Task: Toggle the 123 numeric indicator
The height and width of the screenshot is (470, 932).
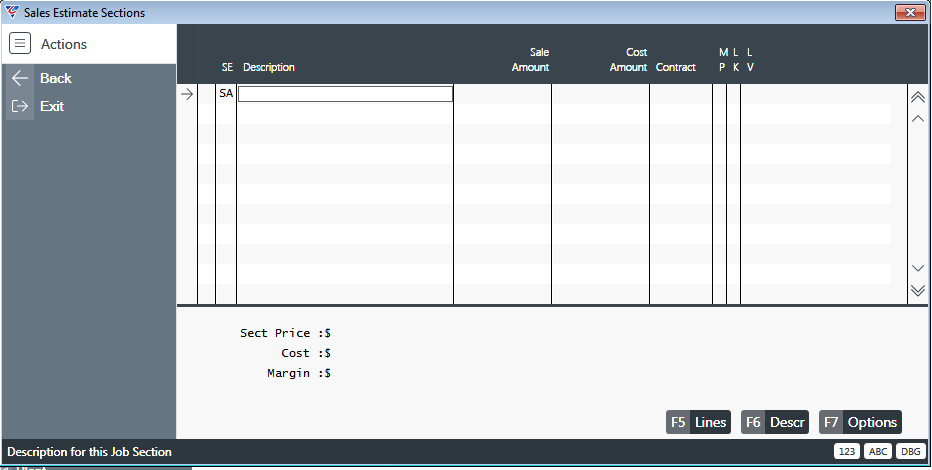Action: point(847,452)
